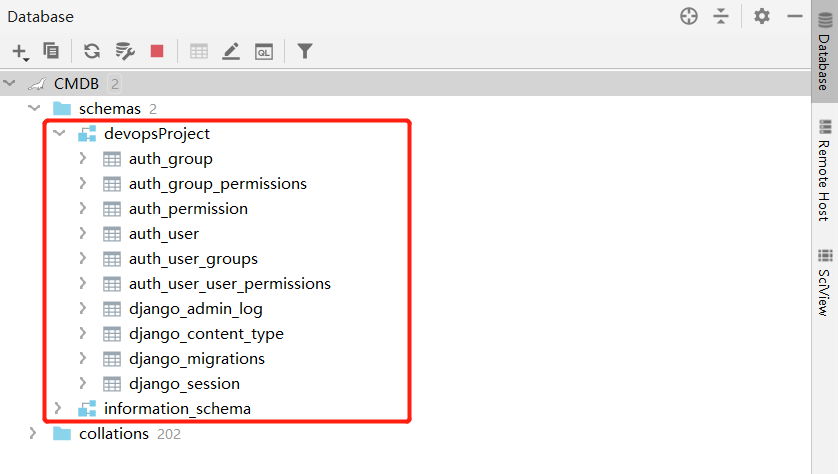Collapse the CMDB data source
This screenshot has height=474, width=838.
(x=10, y=83)
